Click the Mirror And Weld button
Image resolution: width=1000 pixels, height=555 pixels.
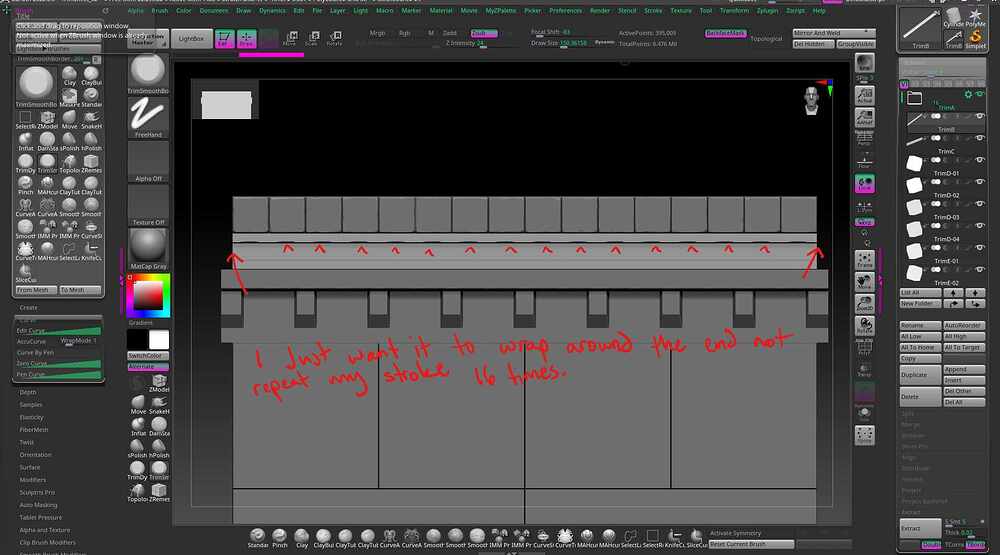pyautogui.click(x=834, y=33)
